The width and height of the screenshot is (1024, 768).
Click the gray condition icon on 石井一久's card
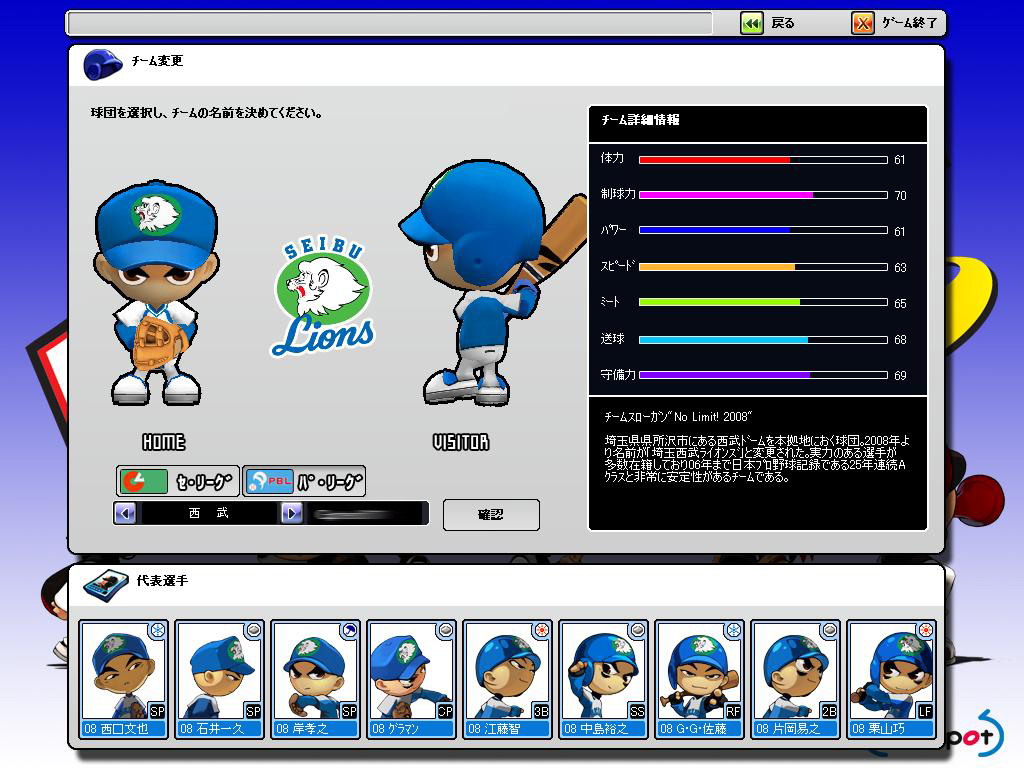tap(253, 631)
